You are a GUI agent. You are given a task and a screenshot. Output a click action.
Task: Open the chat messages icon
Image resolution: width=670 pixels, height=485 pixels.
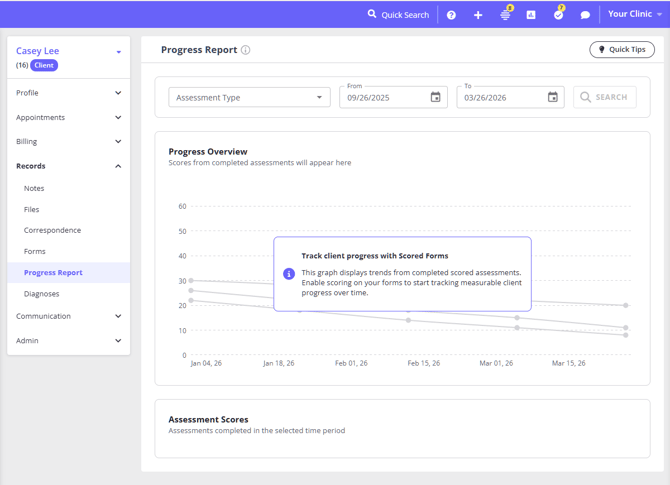point(585,15)
